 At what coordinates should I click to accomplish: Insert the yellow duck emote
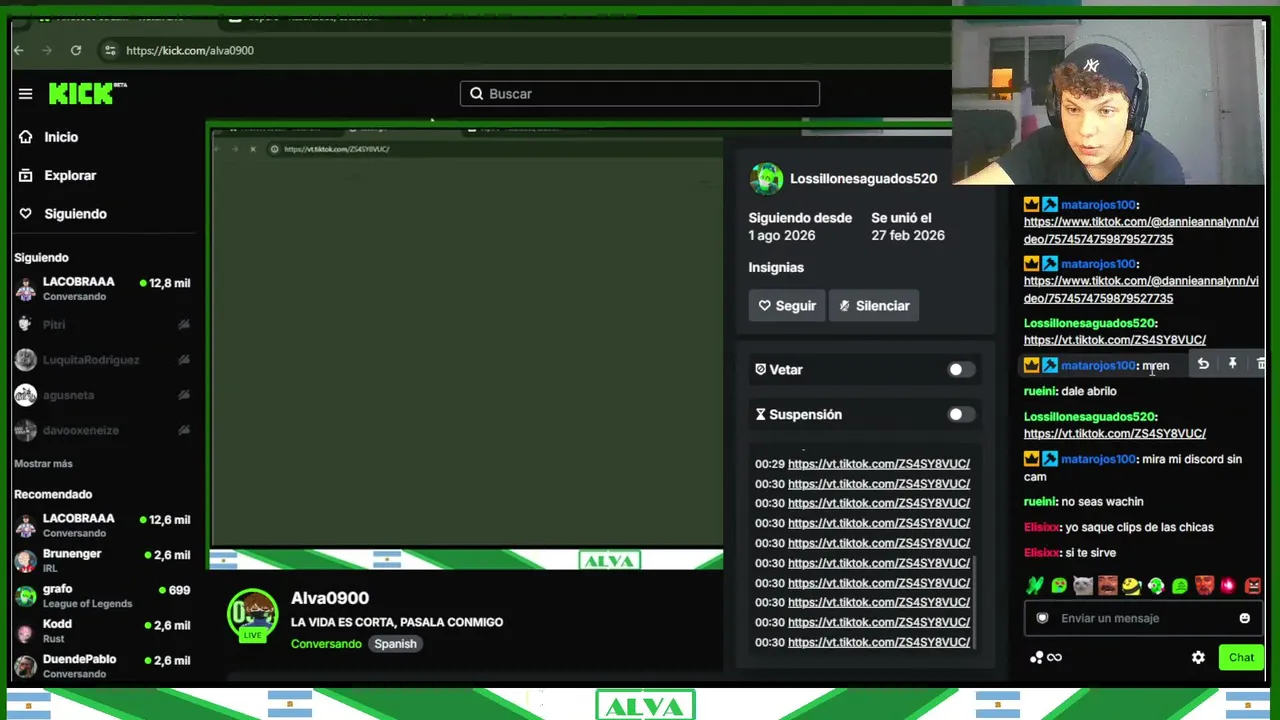(1131, 585)
